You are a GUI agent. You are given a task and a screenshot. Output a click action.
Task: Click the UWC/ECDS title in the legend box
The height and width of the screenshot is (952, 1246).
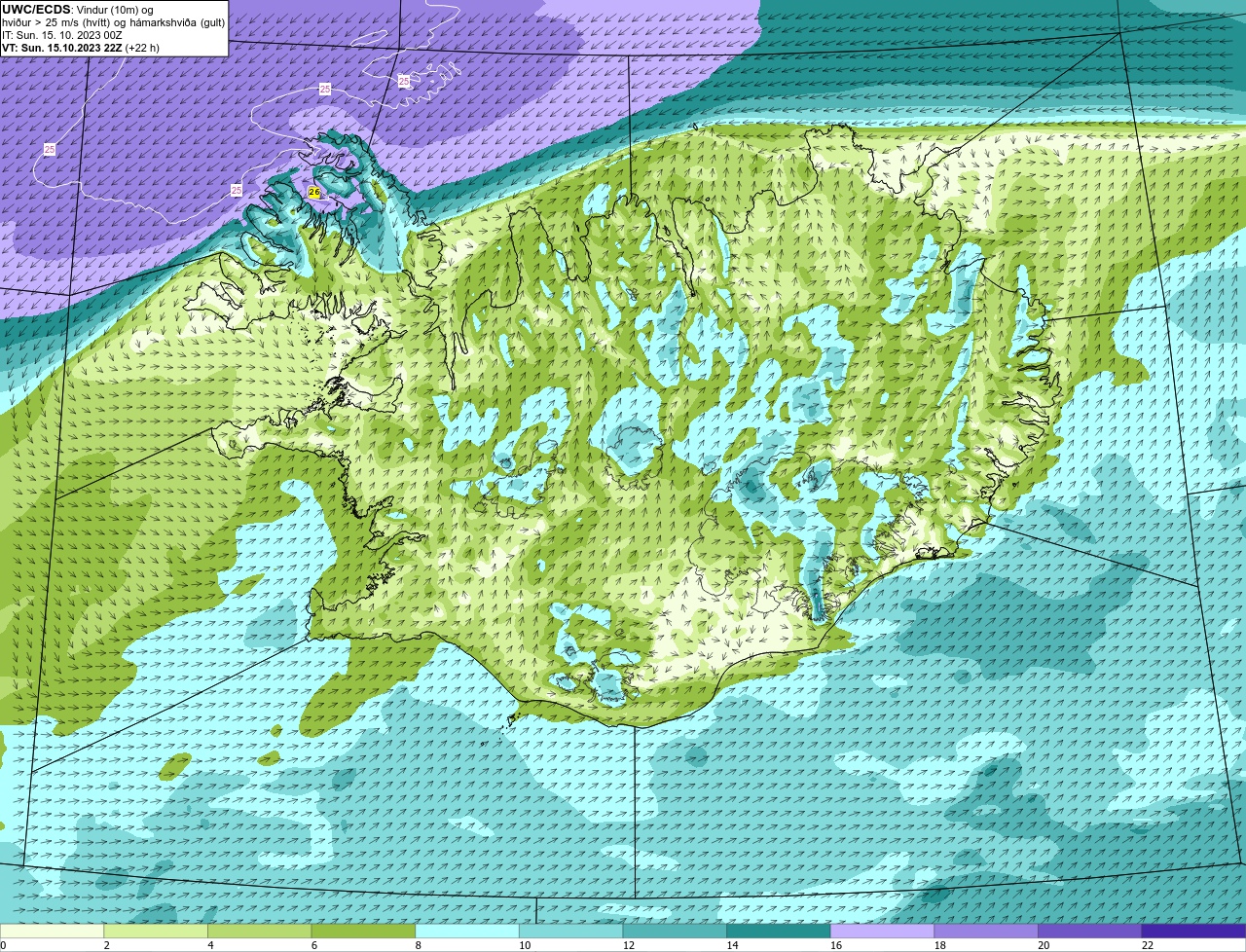click(x=36, y=10)
